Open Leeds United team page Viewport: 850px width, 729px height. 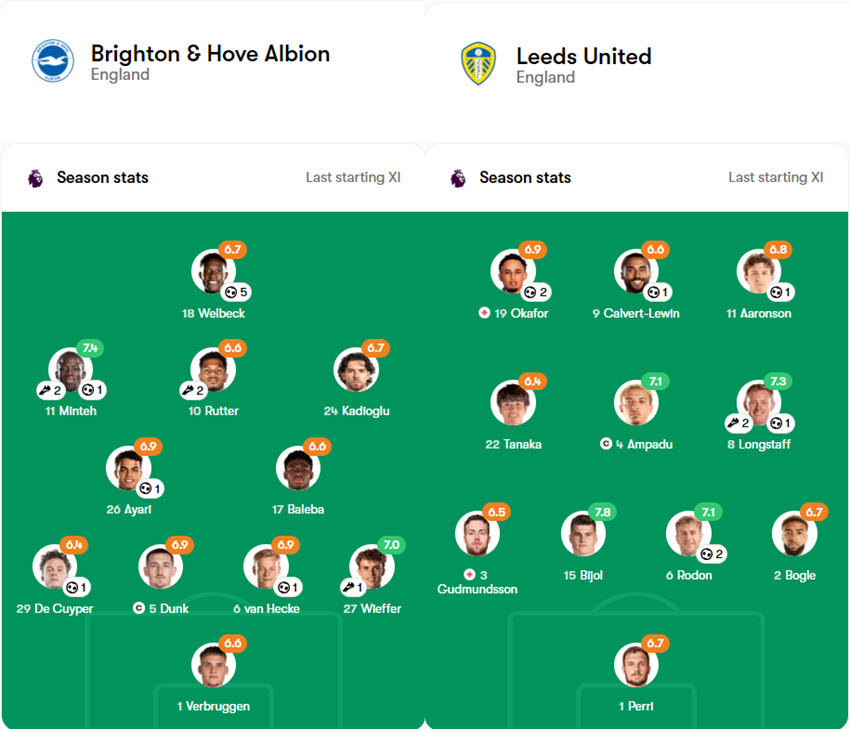pos(584,57)
